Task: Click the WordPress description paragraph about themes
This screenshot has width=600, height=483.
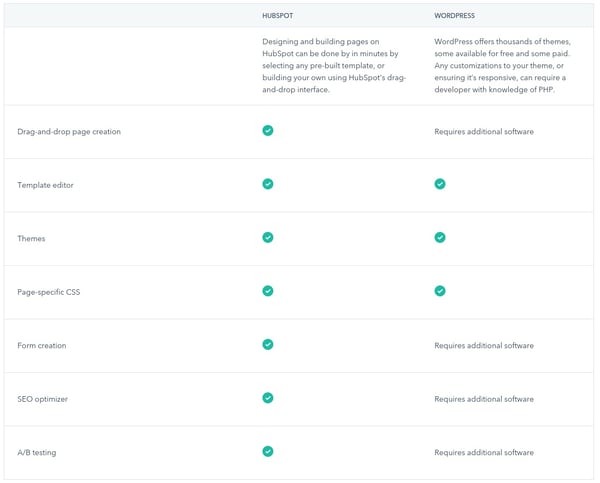Action: point(502,65)
